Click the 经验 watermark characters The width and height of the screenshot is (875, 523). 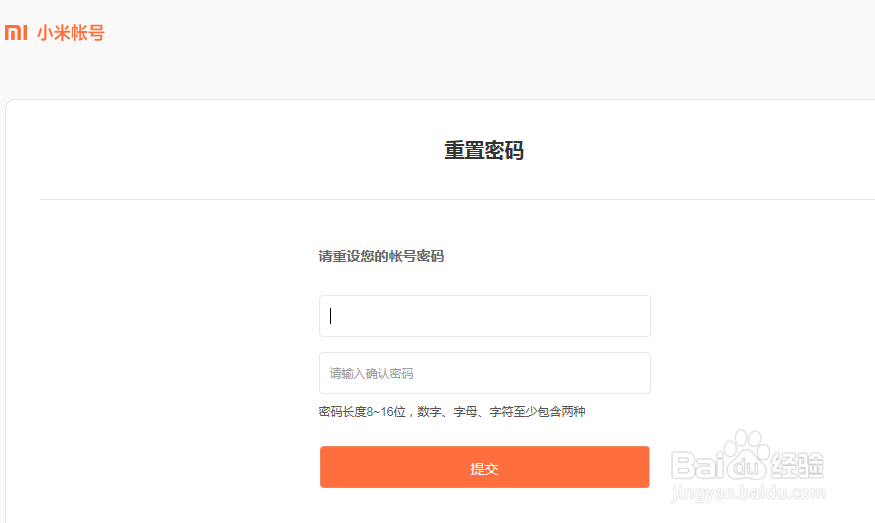coord(797,465)
